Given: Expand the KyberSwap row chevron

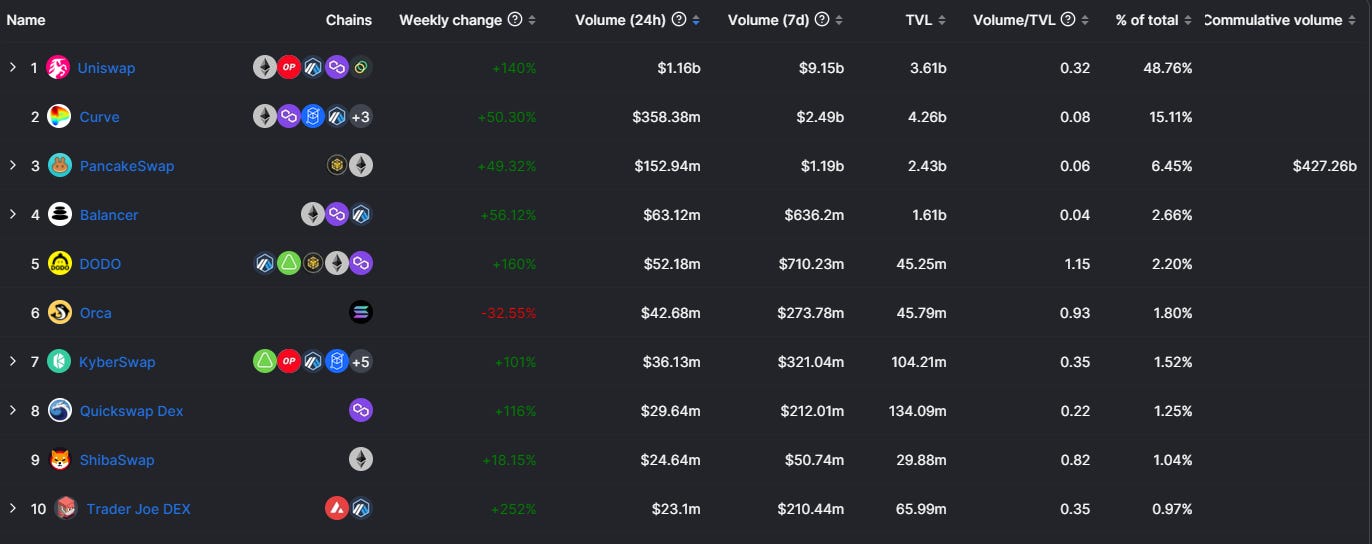Looking at the screenshot, I should pos(13,362).
